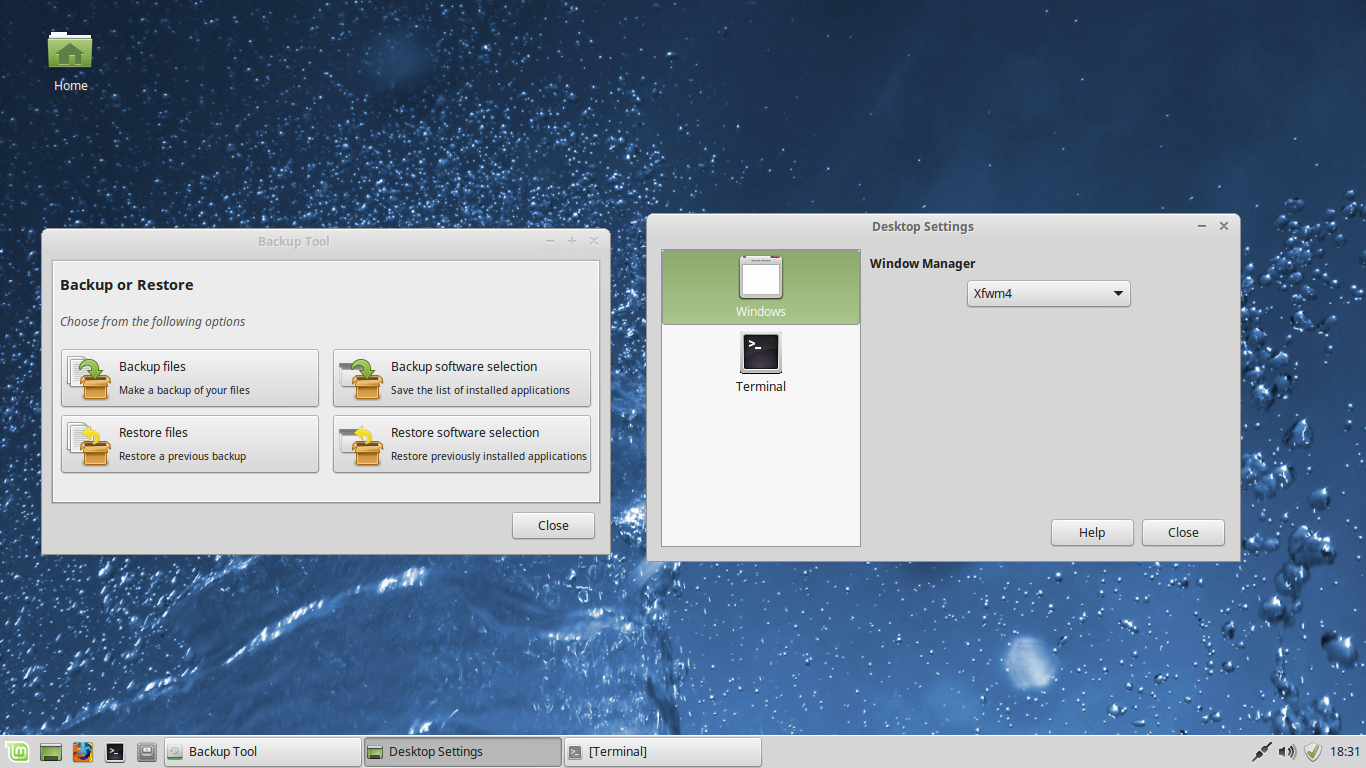Click Close button in Desktop Settings window

(x=1183, y=532)
